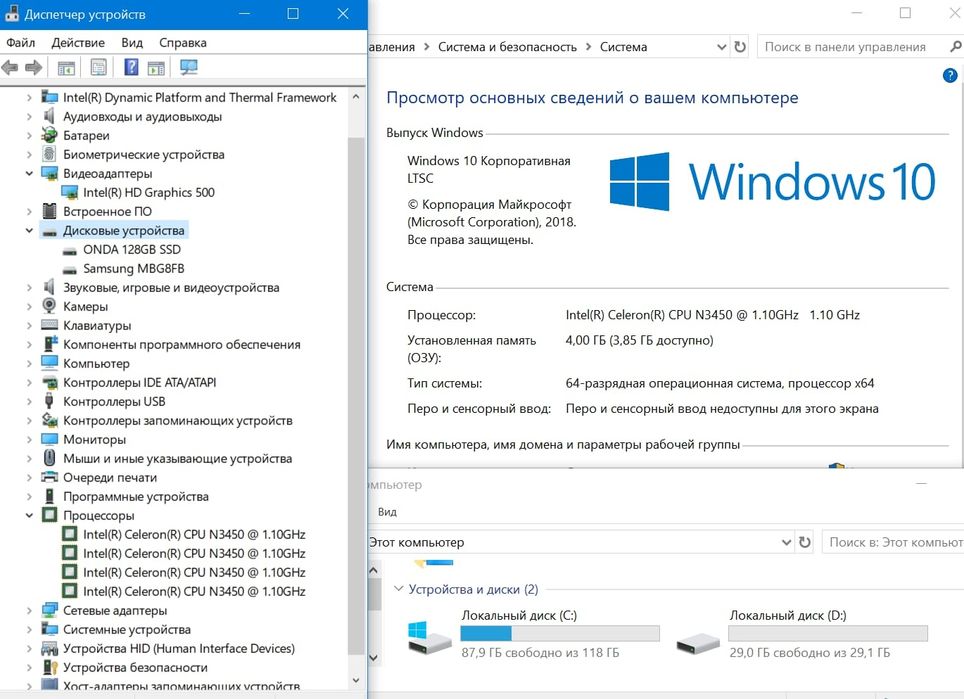Click the scan for hardware changes monitor icon
Image resolution: width=964 pixels, height=699 pixels.
click(x=188, y=67)
